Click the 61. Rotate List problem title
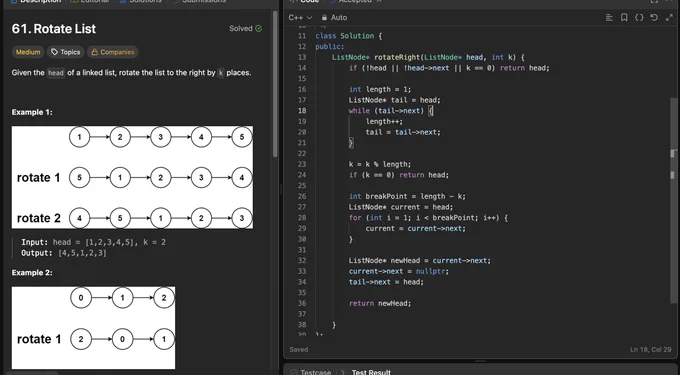Screen dimensions: 680x375 pyautogui.click(x=54, y=29)
